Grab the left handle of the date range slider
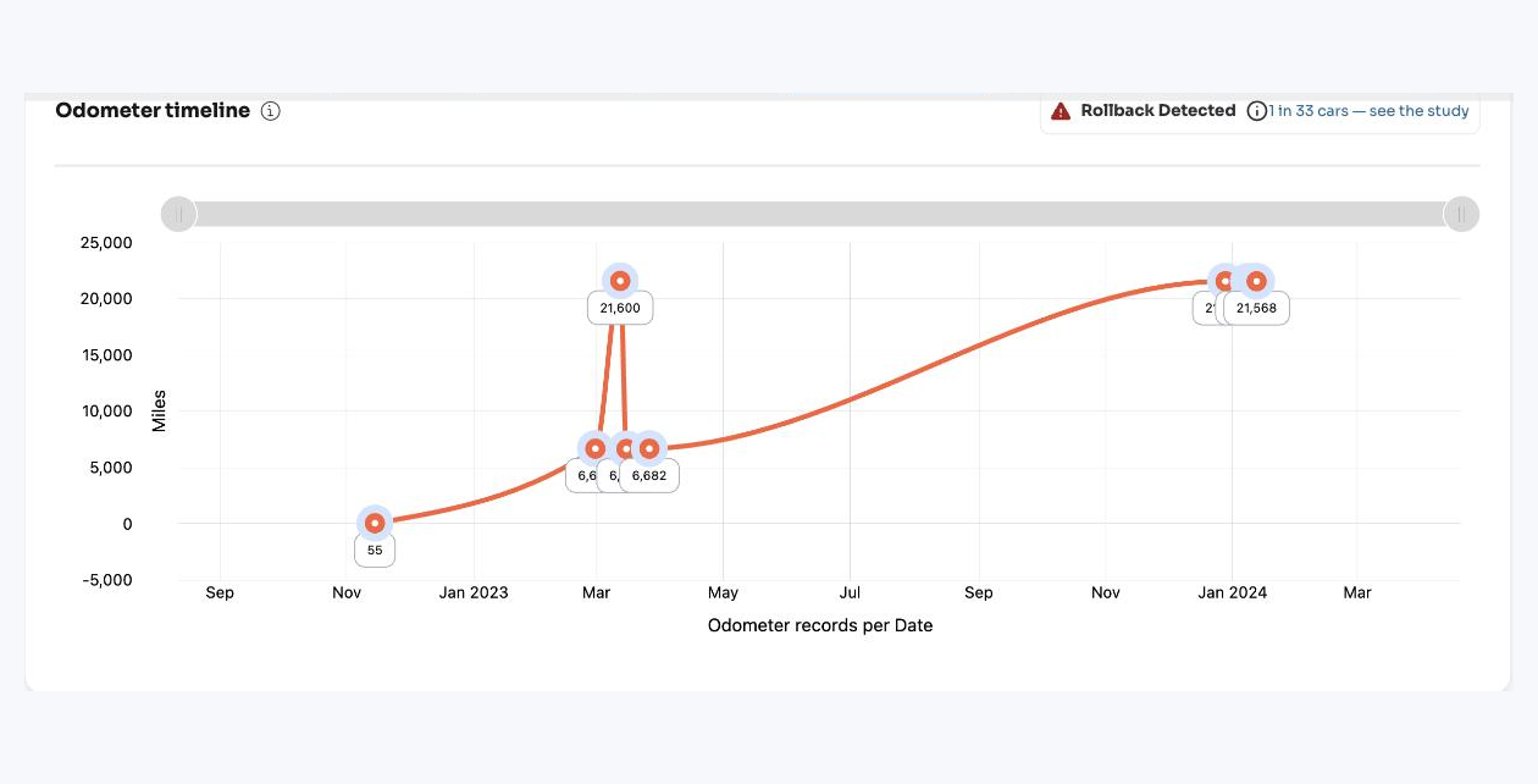This screenshot has height=784, width=1538. [x=179, y=214]
